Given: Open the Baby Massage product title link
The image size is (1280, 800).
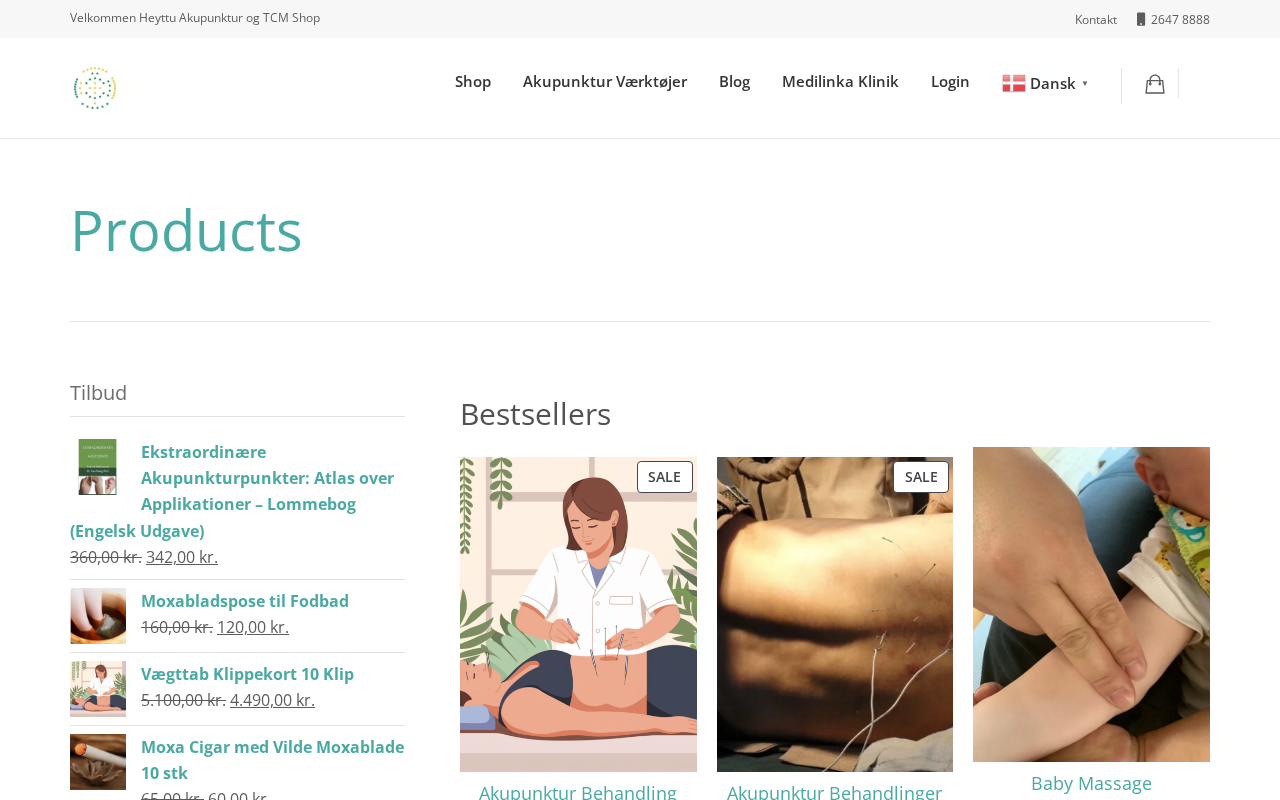Looking at the screenshot, I should (x=1091, y=783).
